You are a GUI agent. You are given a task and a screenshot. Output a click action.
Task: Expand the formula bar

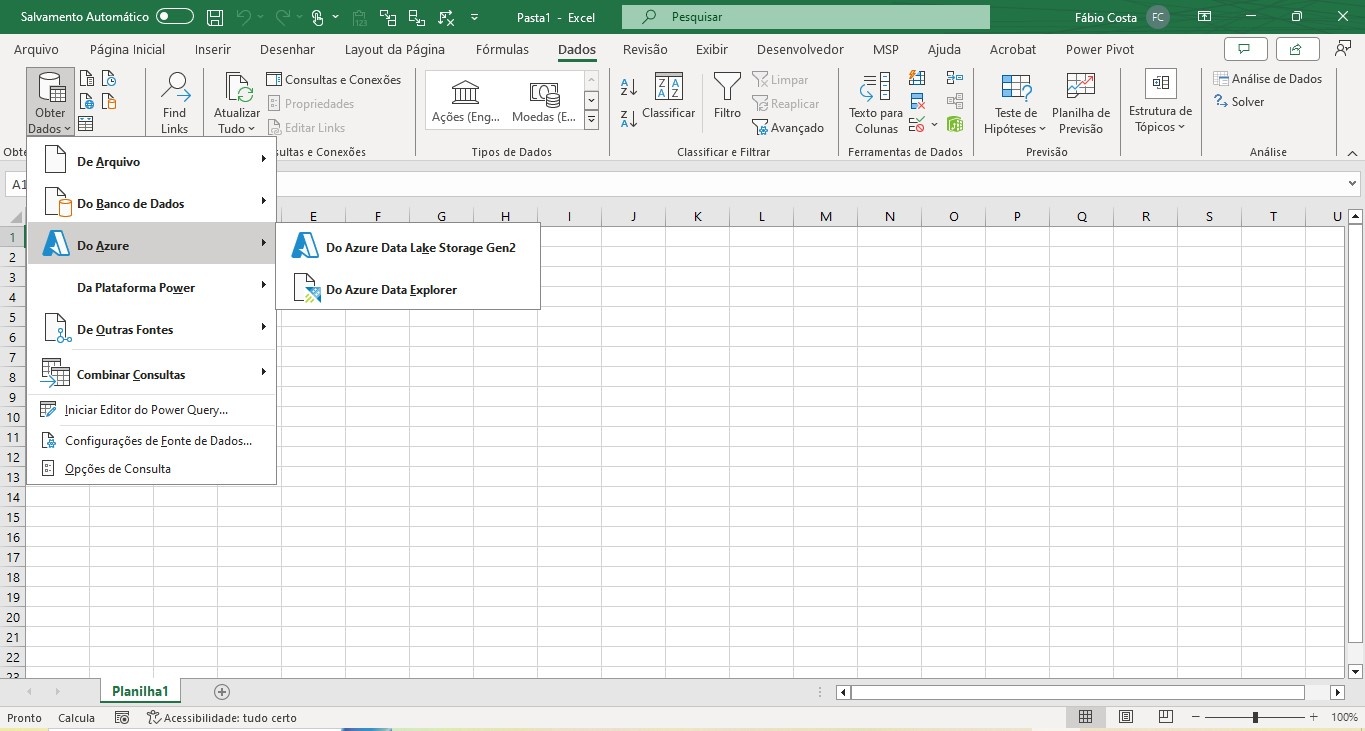point(1353,184)
